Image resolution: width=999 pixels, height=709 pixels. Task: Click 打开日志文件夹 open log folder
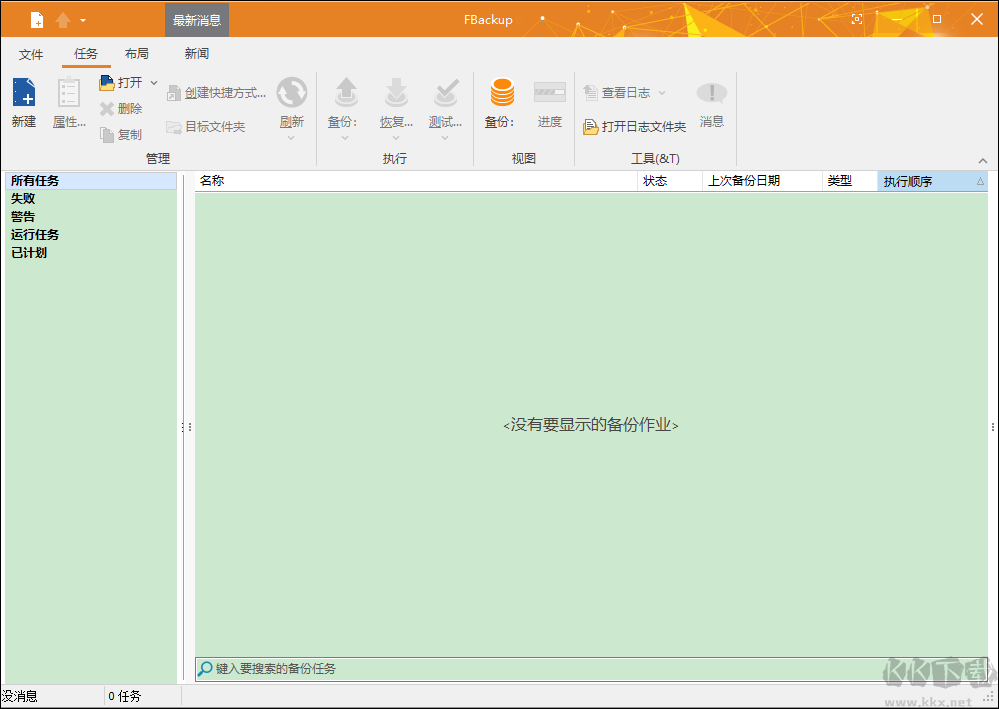click(x=635, y=127)
